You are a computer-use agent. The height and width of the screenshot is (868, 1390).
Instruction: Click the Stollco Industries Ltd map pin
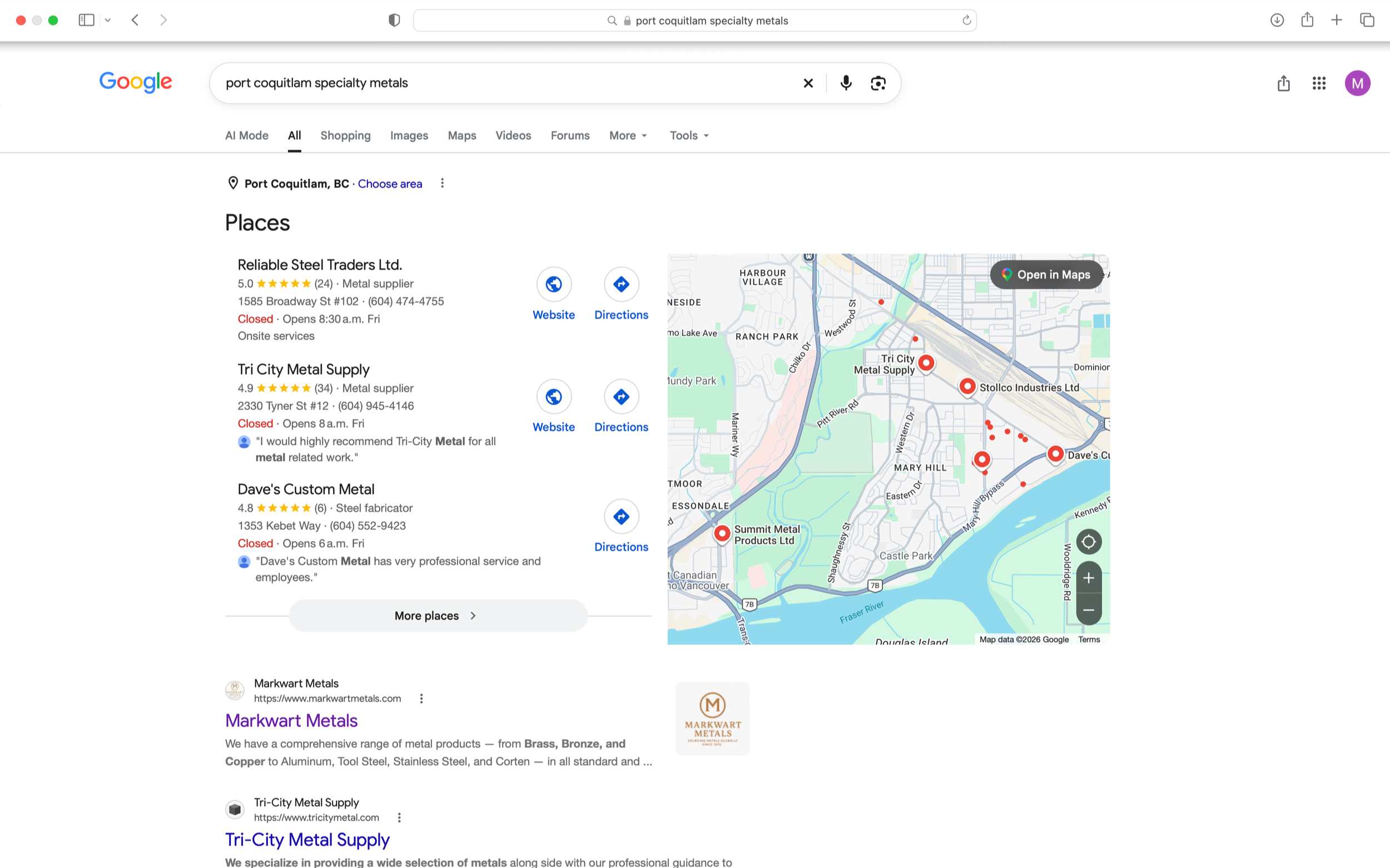[967, 387]
